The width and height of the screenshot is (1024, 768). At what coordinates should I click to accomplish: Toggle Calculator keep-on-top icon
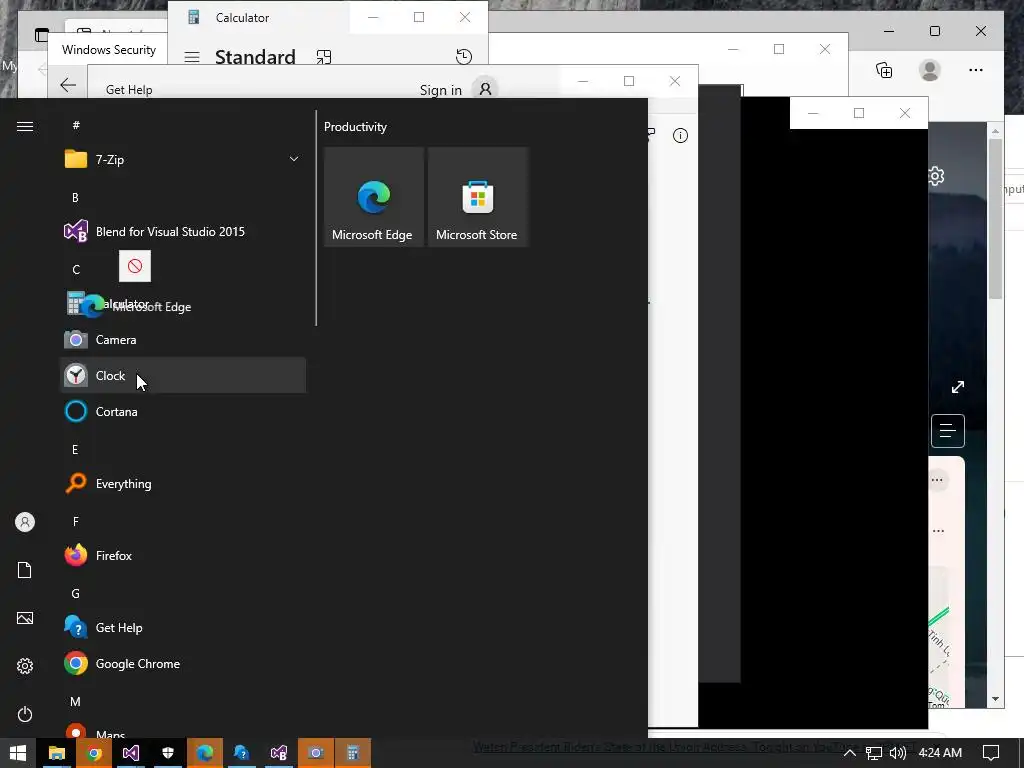[x=324, y=57]
